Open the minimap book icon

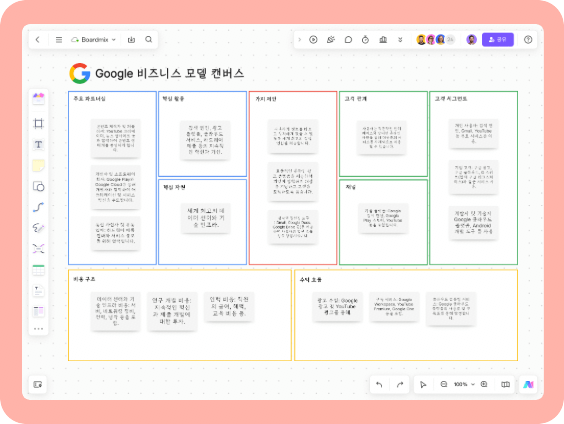[505, 384]
